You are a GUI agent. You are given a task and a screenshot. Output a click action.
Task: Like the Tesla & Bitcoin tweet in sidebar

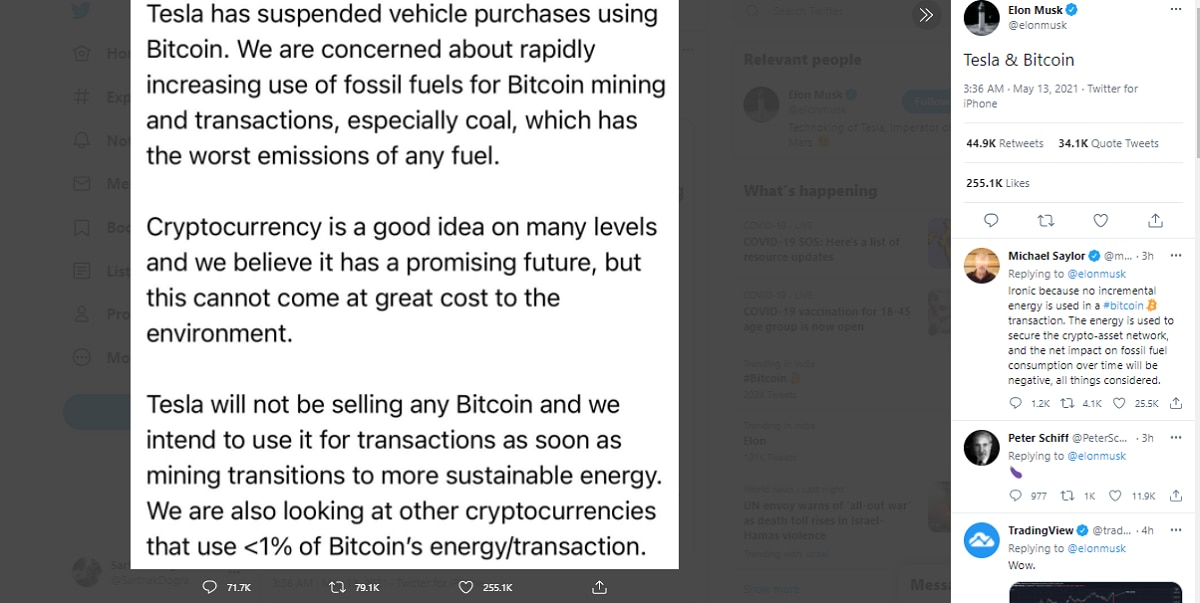(x=1100, y=220)
